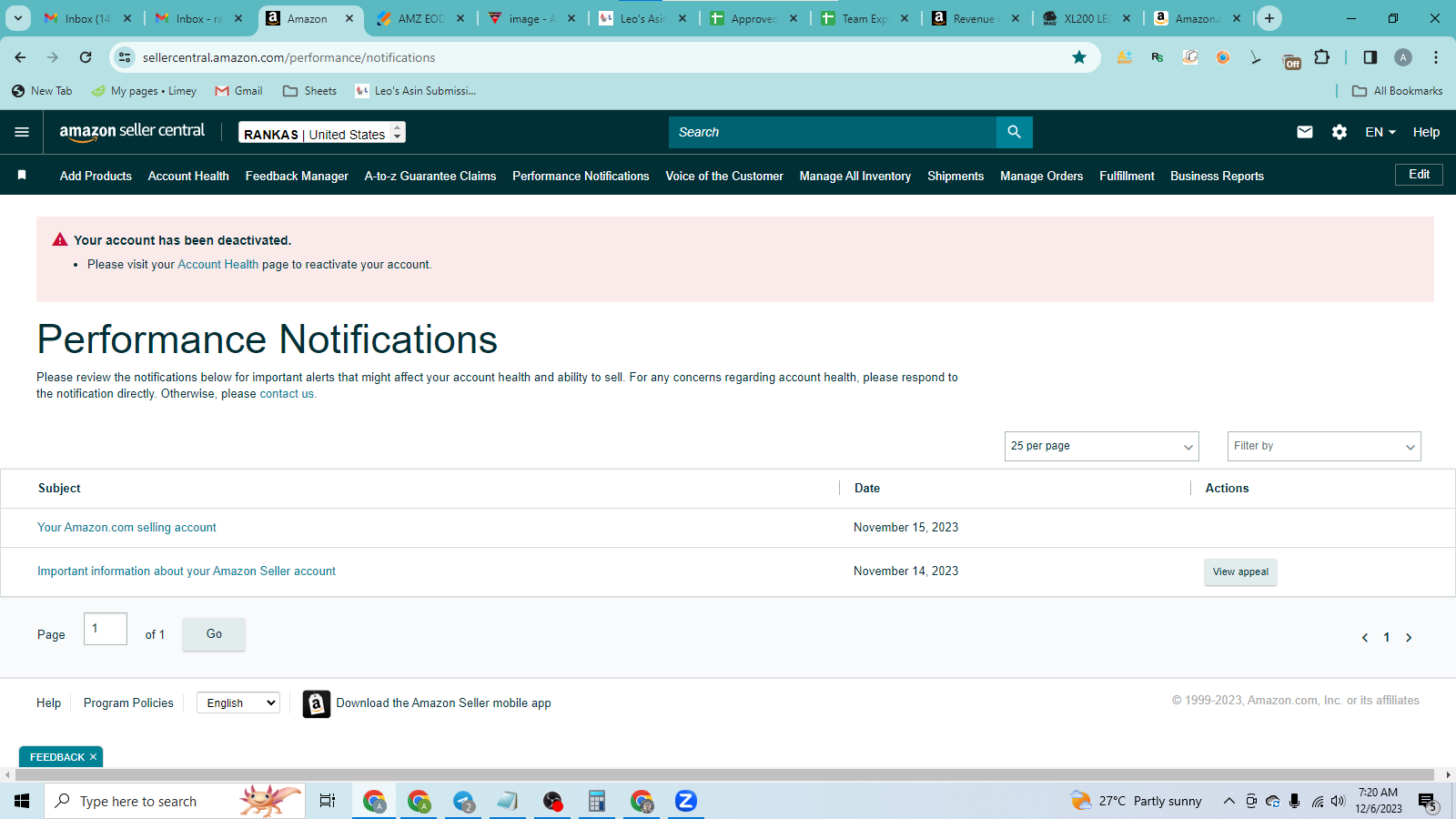Screen dimensions: 1456x819
Task: Click the Edit button in nav bar
Action: [x=1419, y=175]
